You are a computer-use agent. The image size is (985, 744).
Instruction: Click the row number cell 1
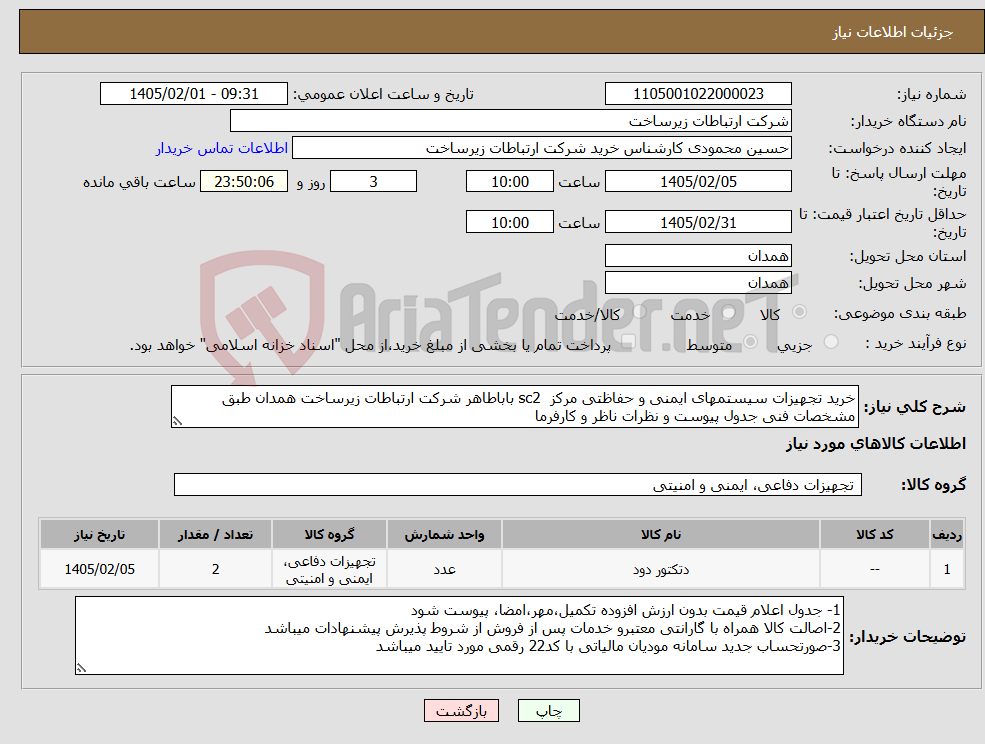[947, 569]
